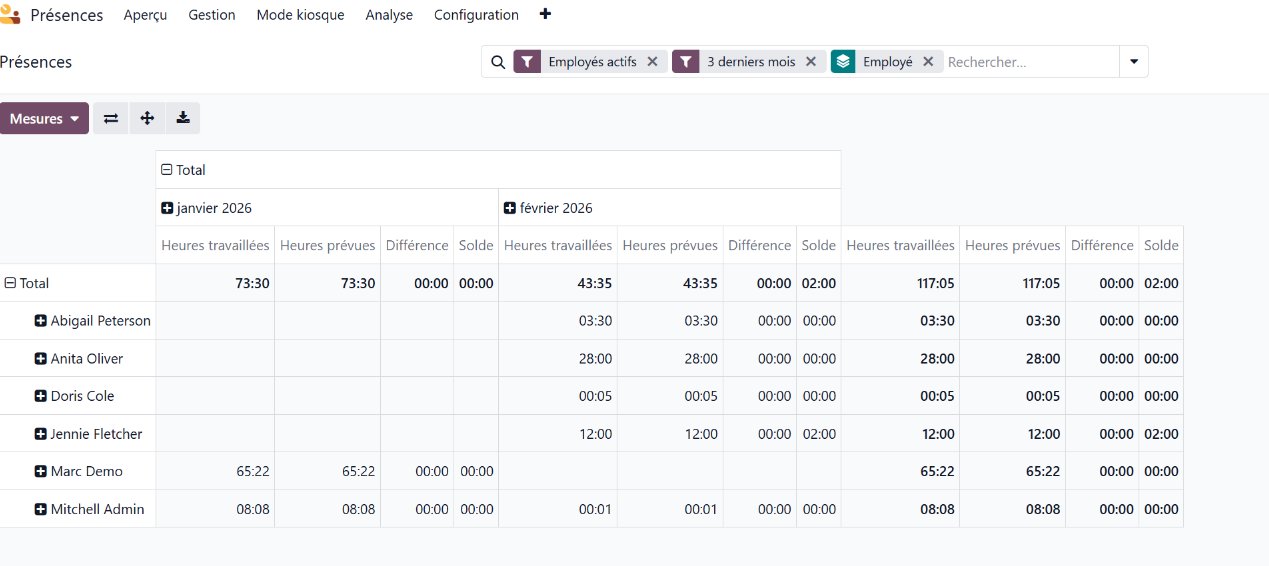The image size is (1269, 566).
Task: Expand the février 2026 column
Action: 509,208
